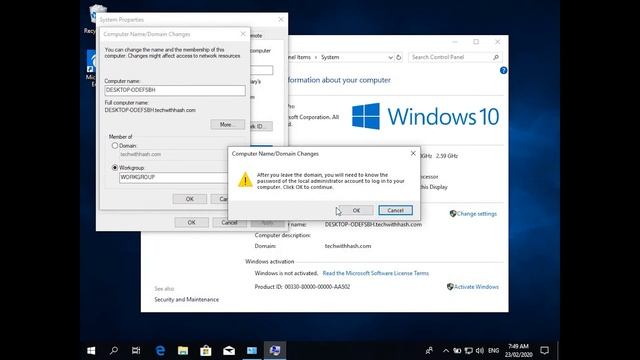Confirm leaving domain with OK button

[x=356, y=210]
